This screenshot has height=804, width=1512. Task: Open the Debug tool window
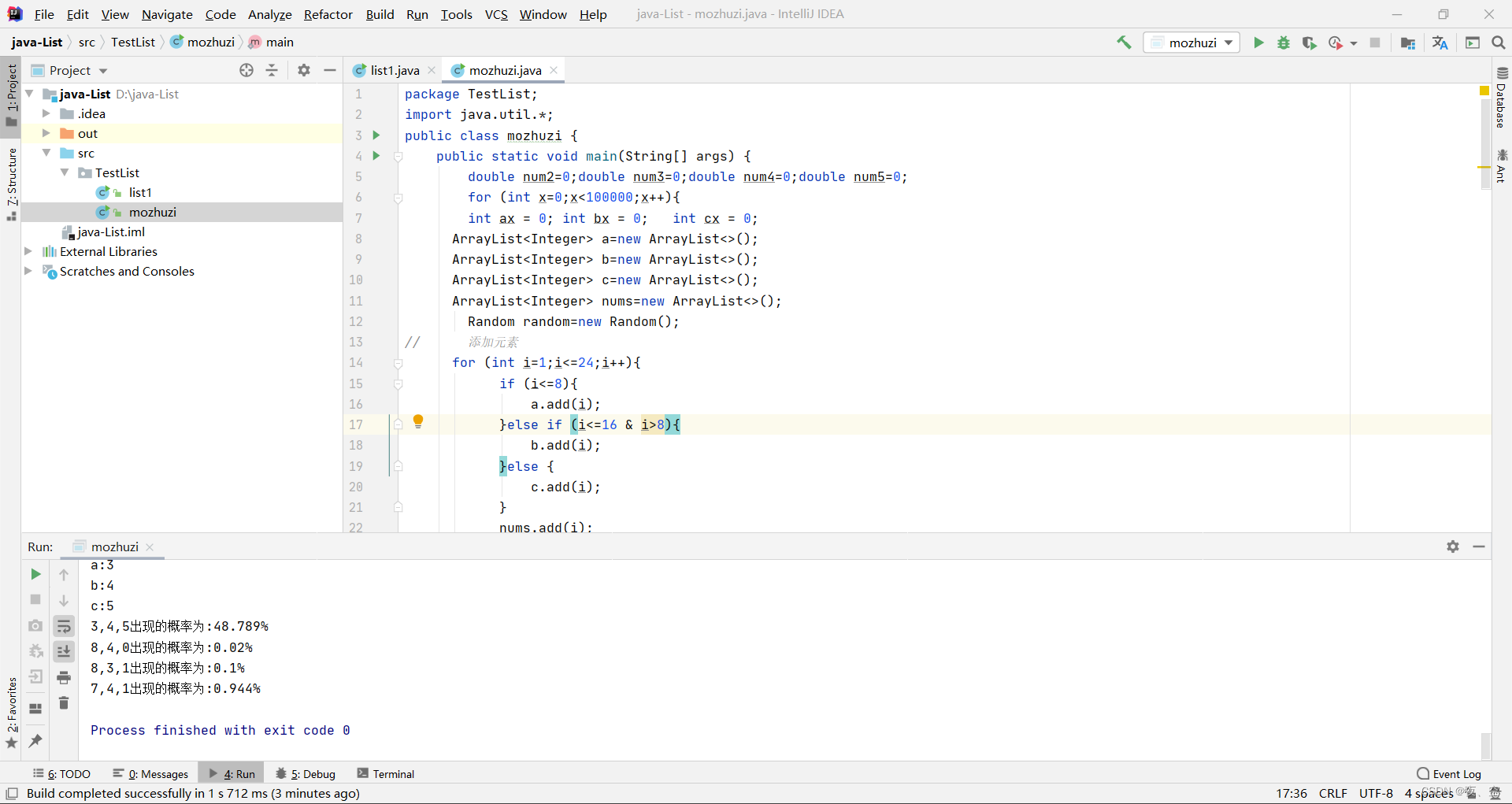306,774
